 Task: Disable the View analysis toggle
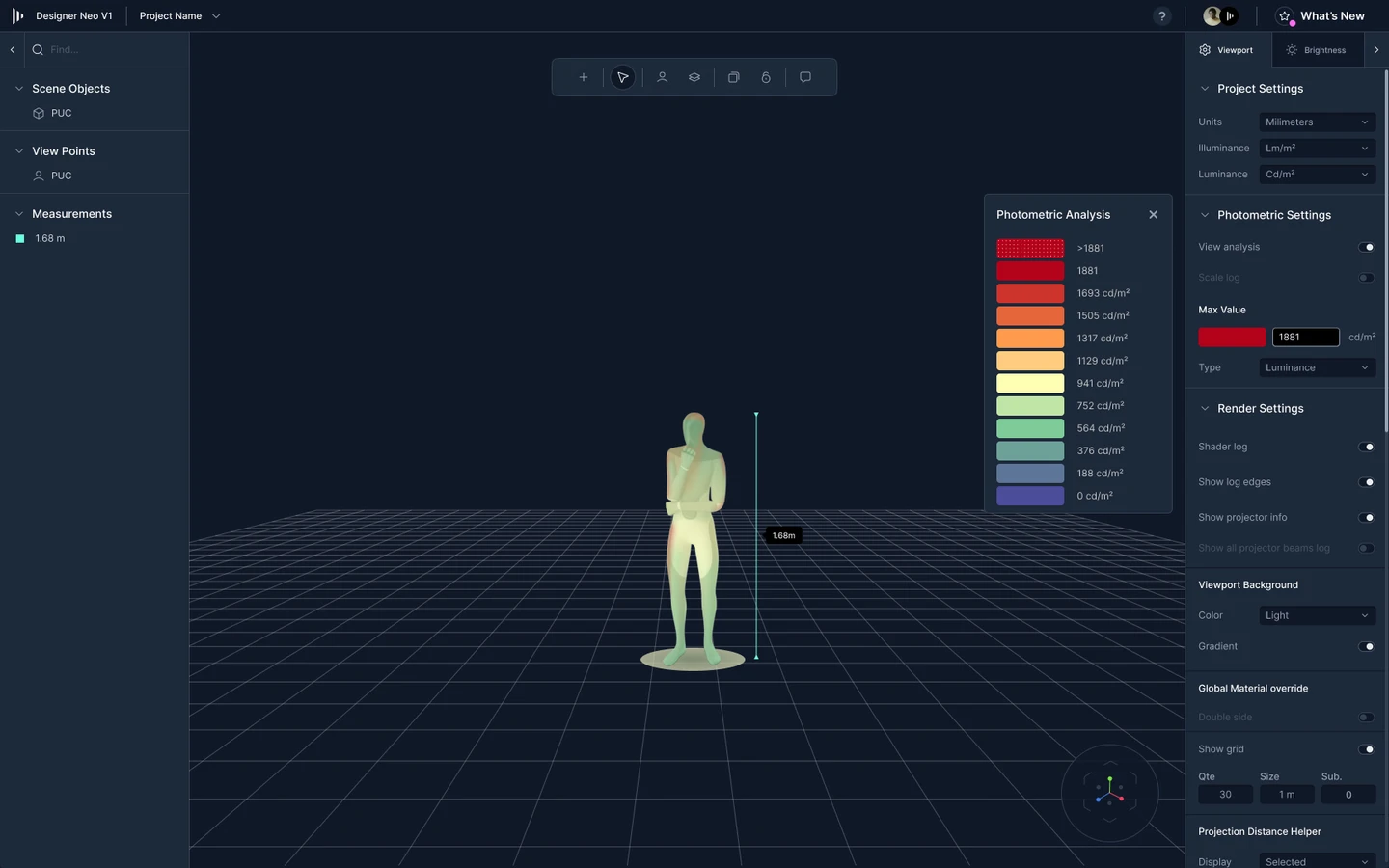click(1366, 247)
